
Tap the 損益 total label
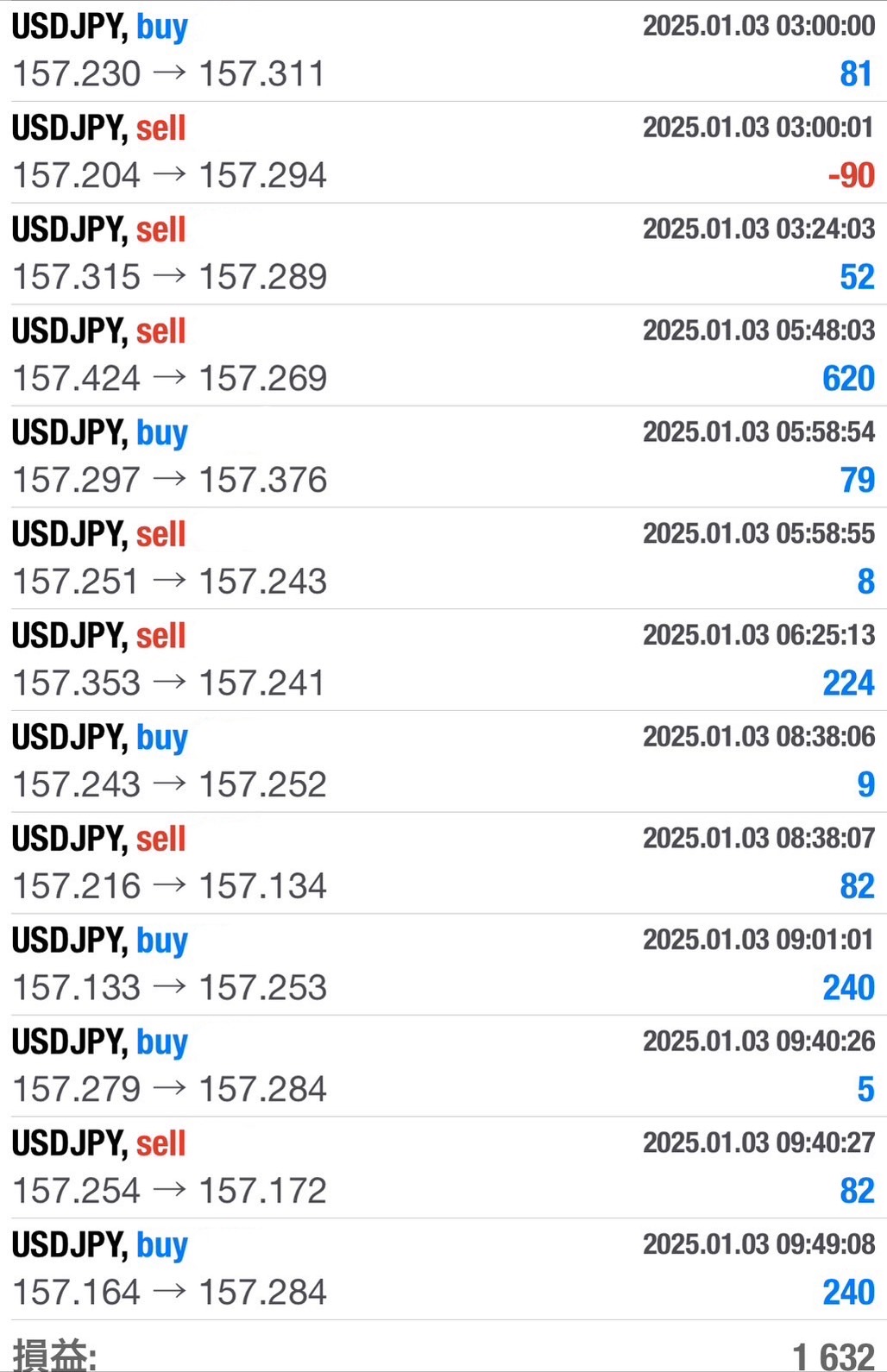[53, 1355]
